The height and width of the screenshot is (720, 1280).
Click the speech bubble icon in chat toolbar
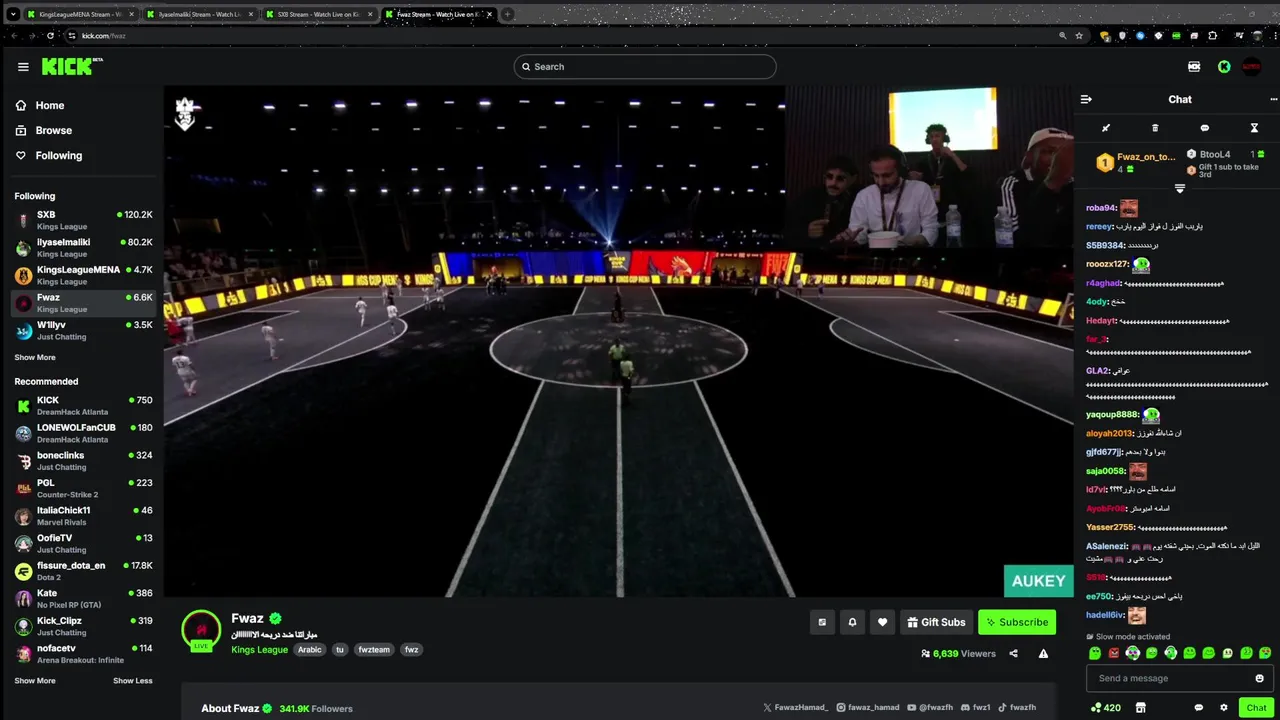click(x=1204, y=128)
